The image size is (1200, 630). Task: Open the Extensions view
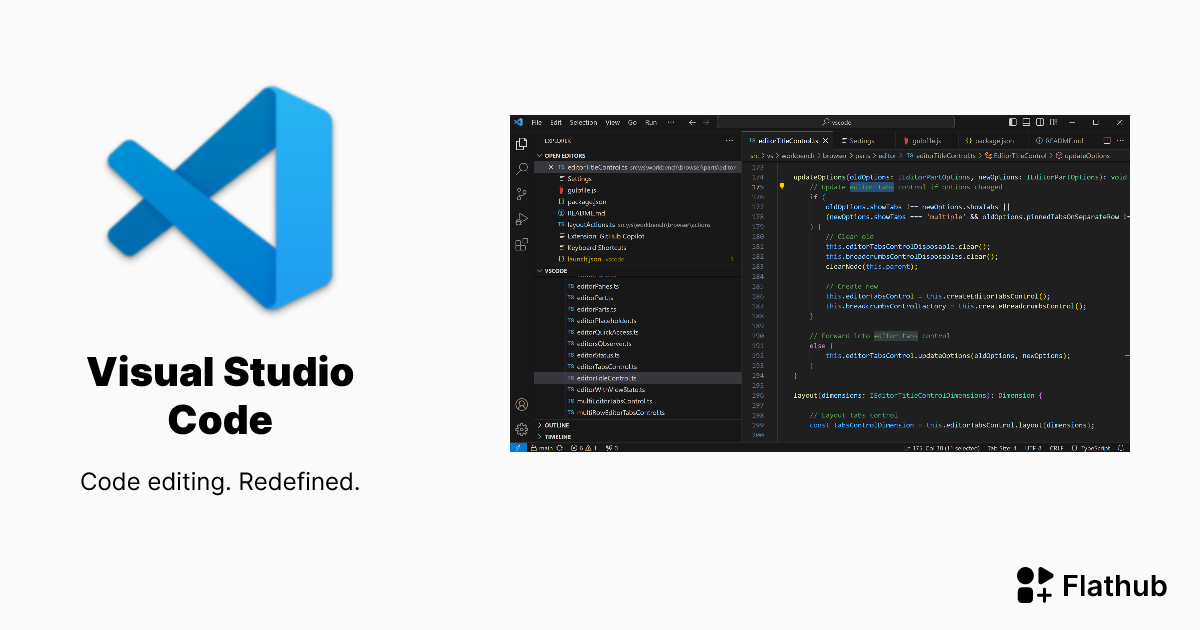coord(520,243)
